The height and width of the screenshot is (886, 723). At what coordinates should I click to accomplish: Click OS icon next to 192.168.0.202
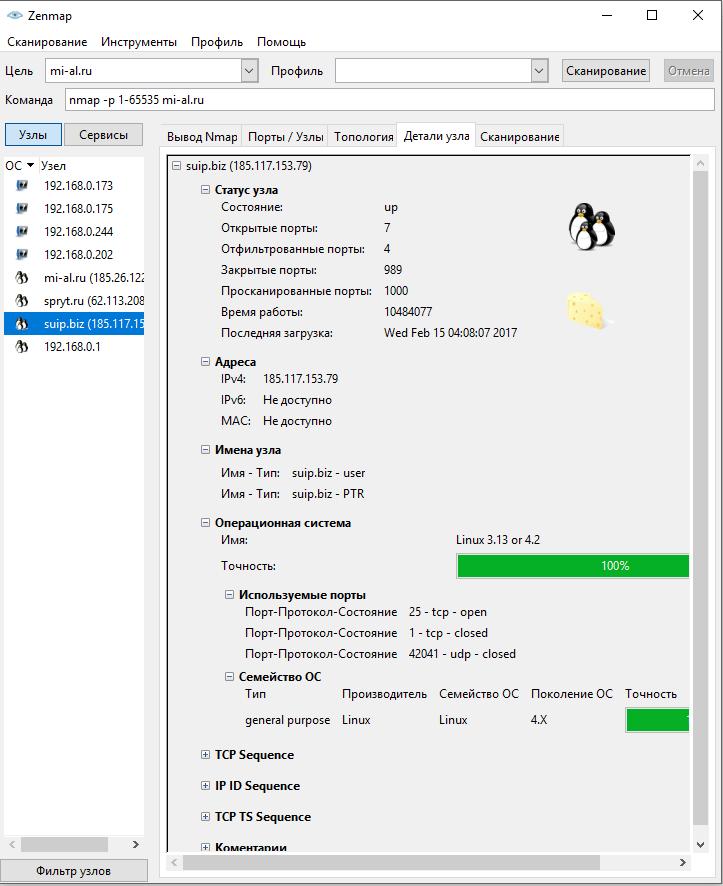pos(21,255)
